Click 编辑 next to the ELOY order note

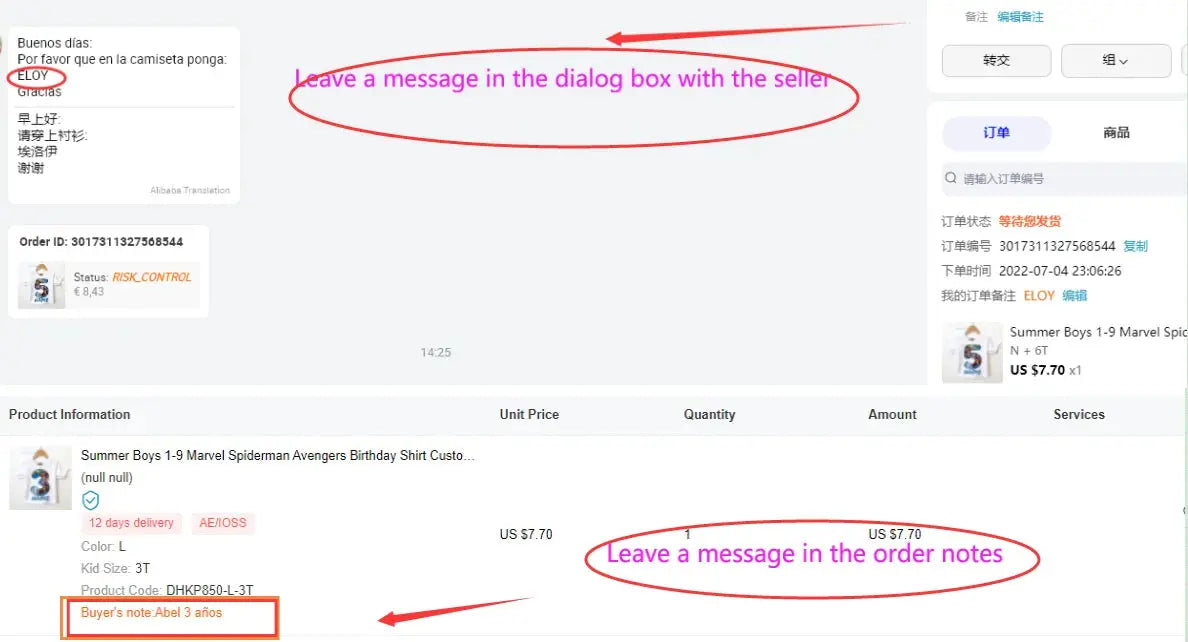click(1074, 296)
